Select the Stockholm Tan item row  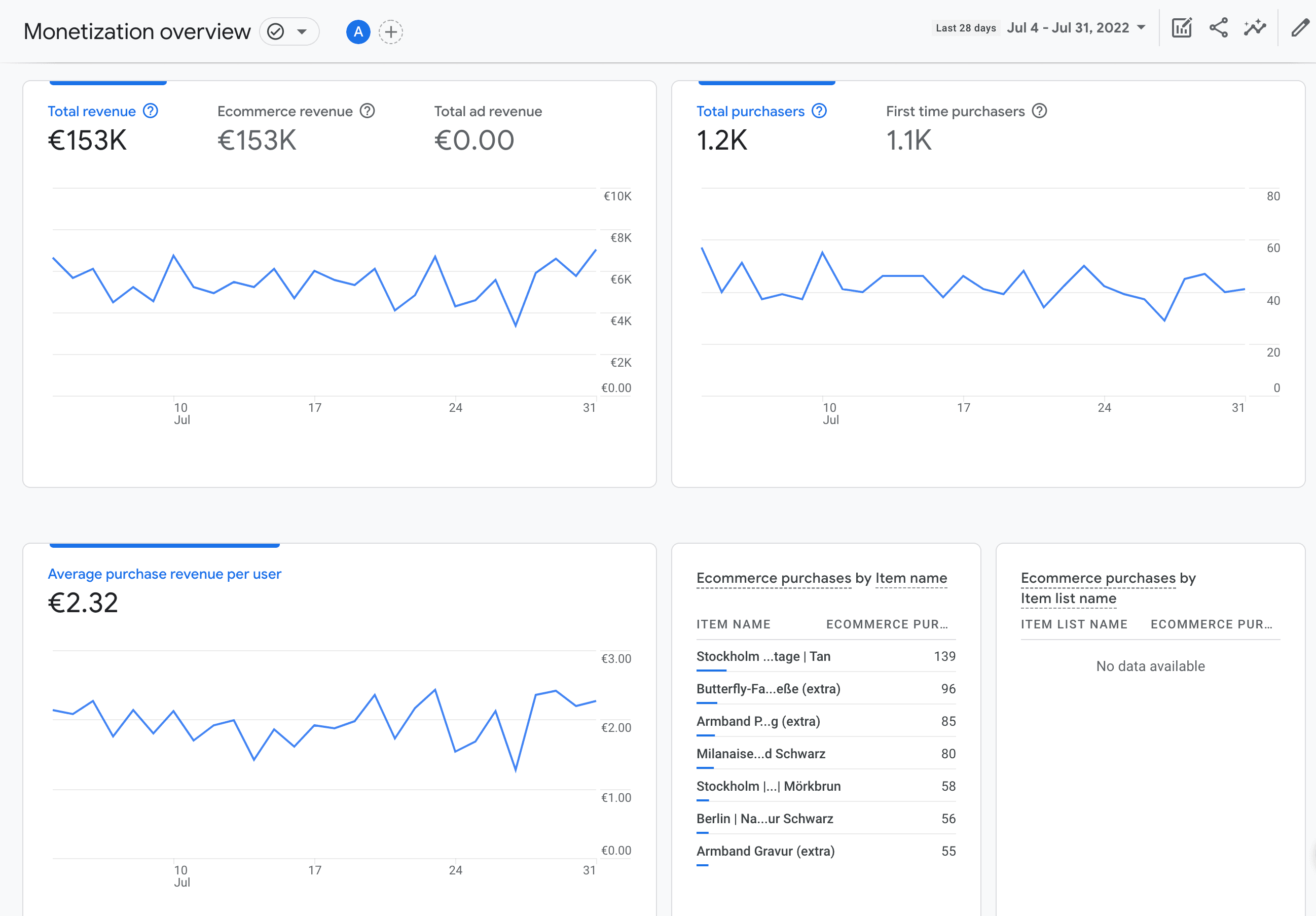tap(763, 656)
